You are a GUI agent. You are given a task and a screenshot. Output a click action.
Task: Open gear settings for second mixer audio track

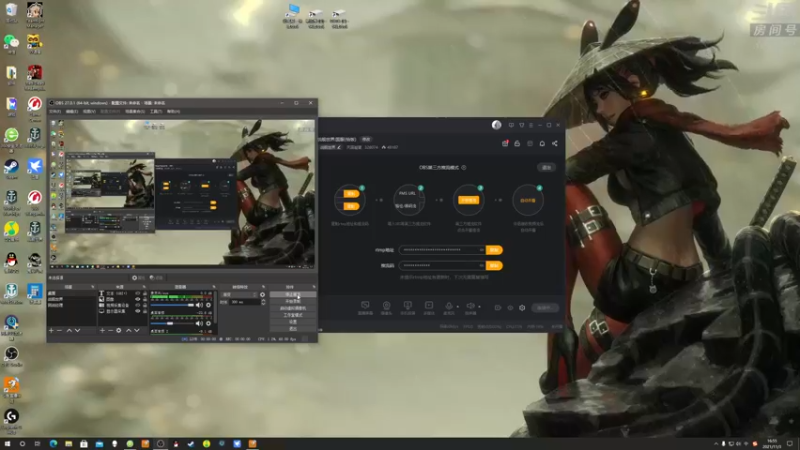[208, 323]
